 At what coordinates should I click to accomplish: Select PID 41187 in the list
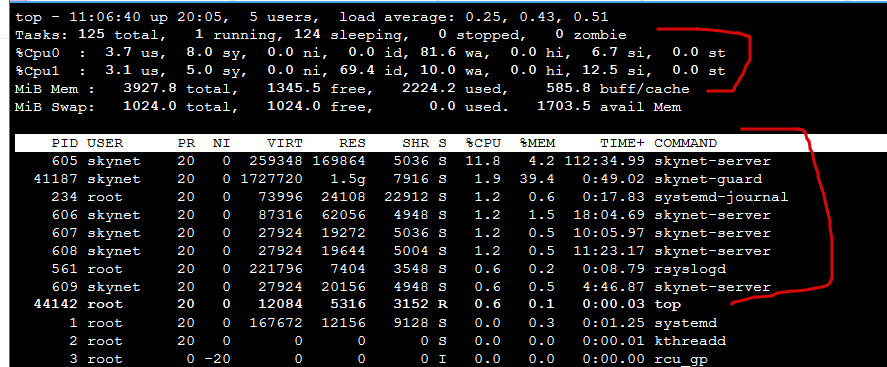click(55, 179)
